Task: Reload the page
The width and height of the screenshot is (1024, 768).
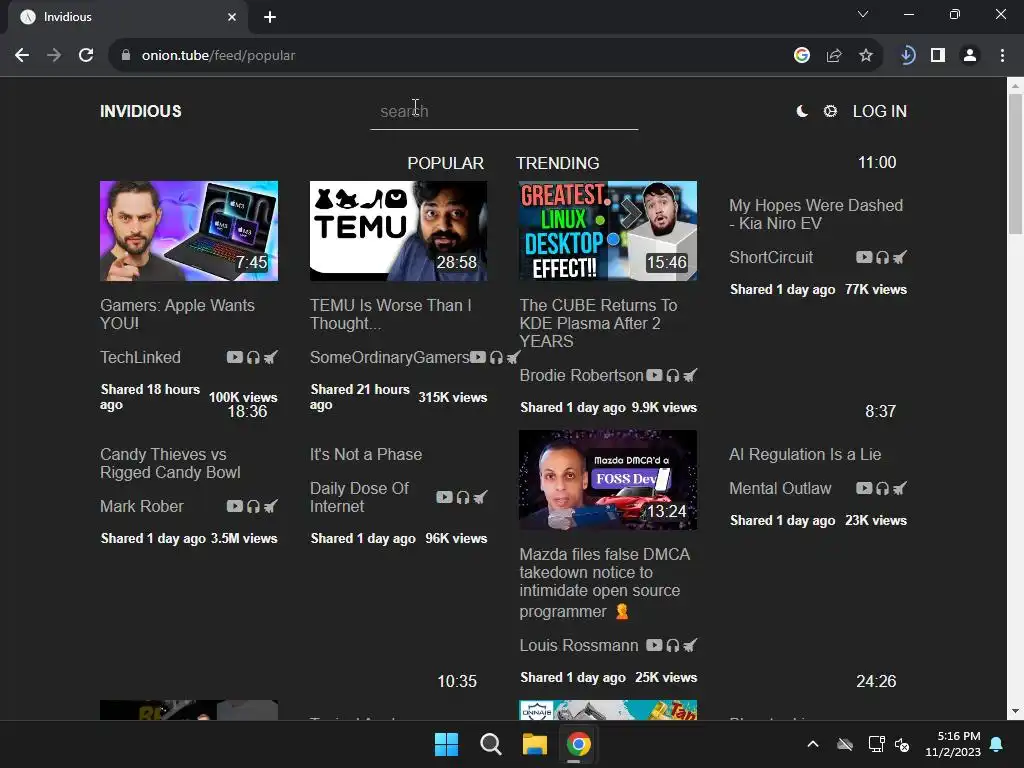Action: [86, 56]
